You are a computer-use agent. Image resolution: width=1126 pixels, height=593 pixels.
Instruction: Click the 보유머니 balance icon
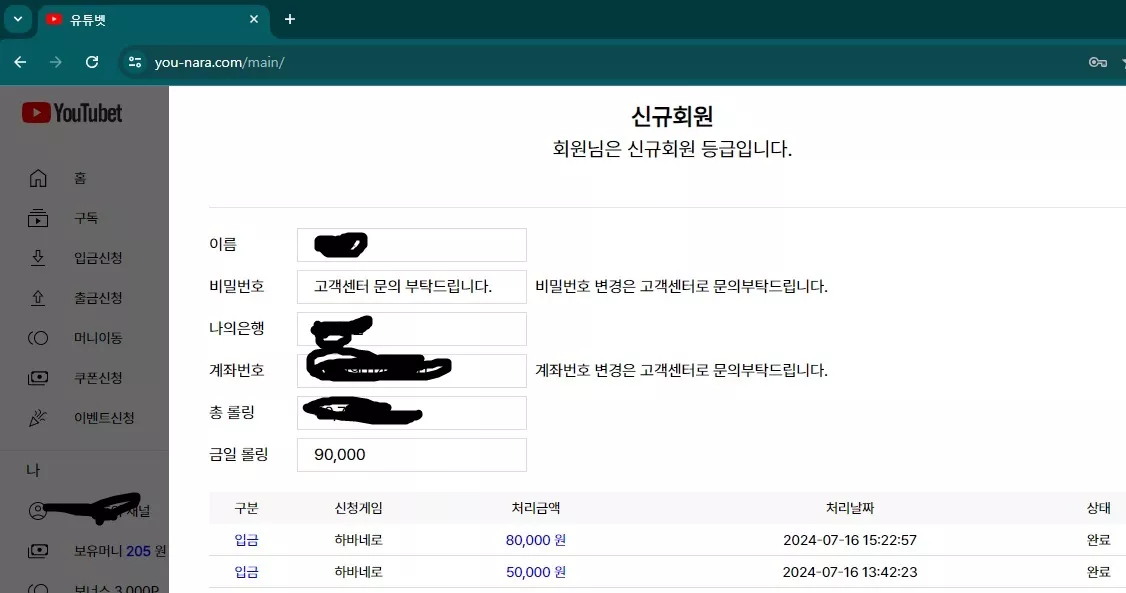(38, 551)
